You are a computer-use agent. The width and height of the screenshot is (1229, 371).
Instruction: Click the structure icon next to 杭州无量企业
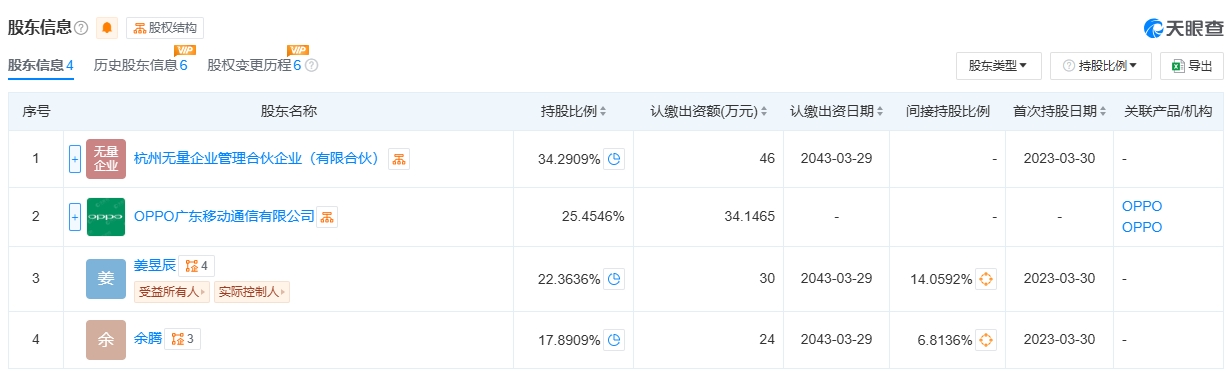click(398, 159)
